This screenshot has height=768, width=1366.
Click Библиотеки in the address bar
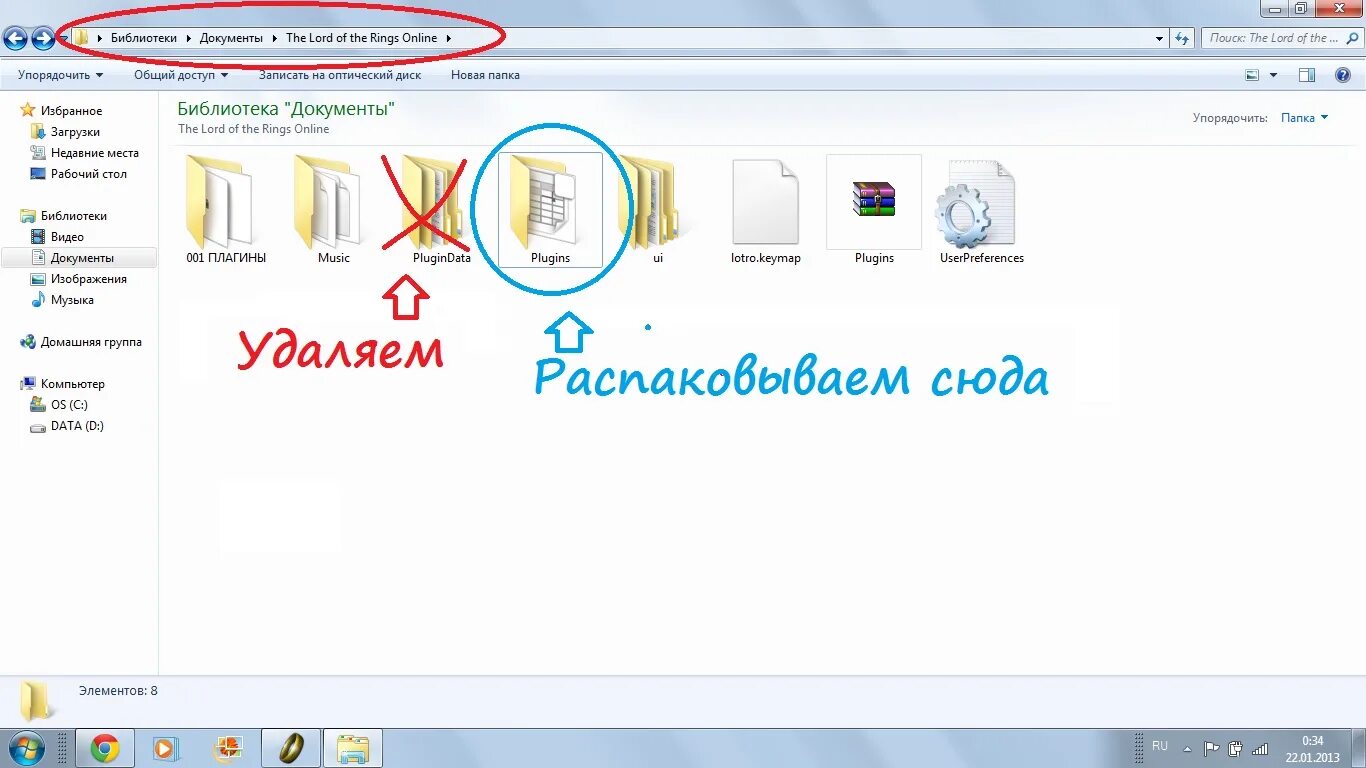pos(143,38)
